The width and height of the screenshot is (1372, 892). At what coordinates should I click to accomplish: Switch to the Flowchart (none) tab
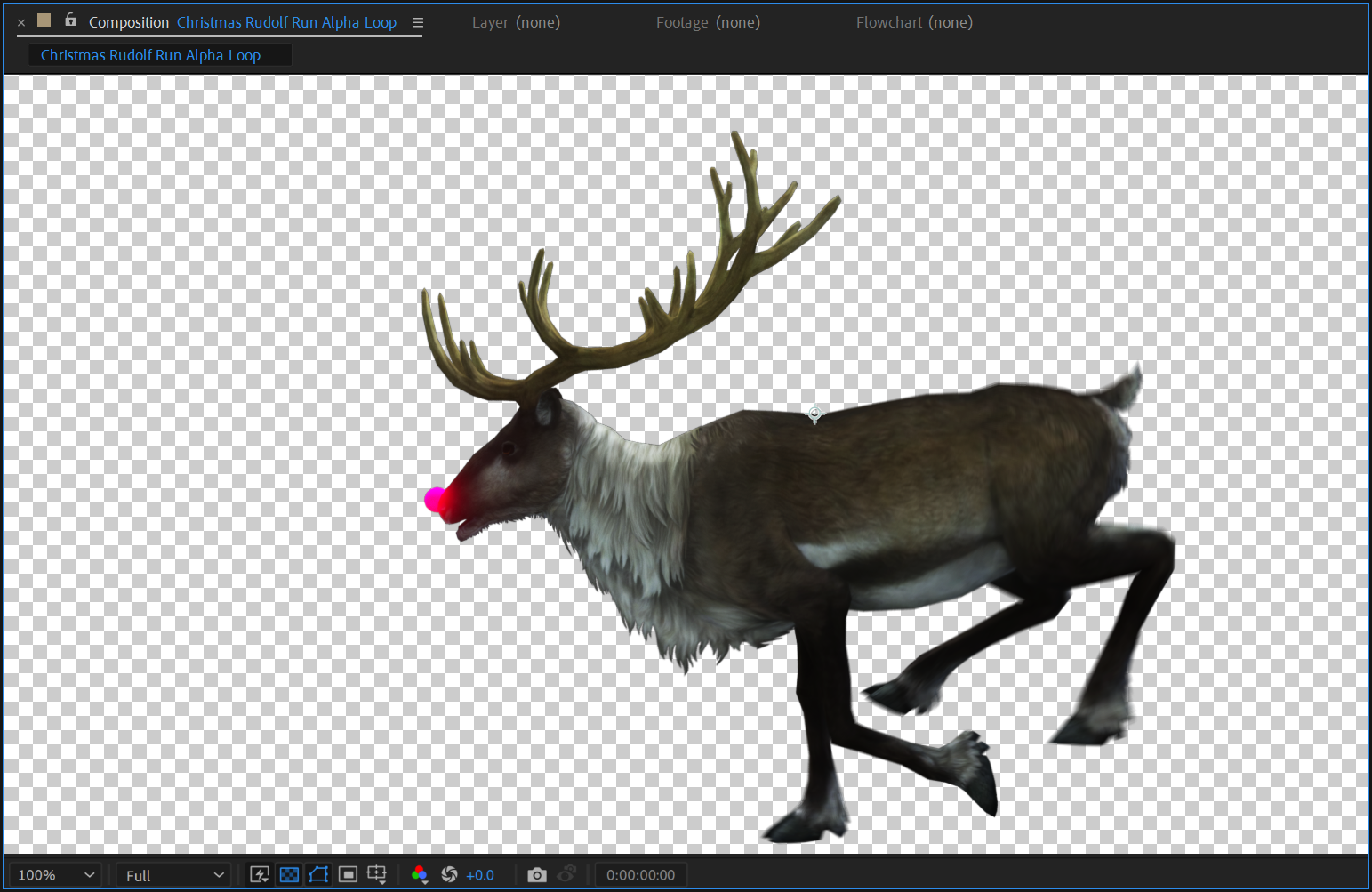point(914,22)
